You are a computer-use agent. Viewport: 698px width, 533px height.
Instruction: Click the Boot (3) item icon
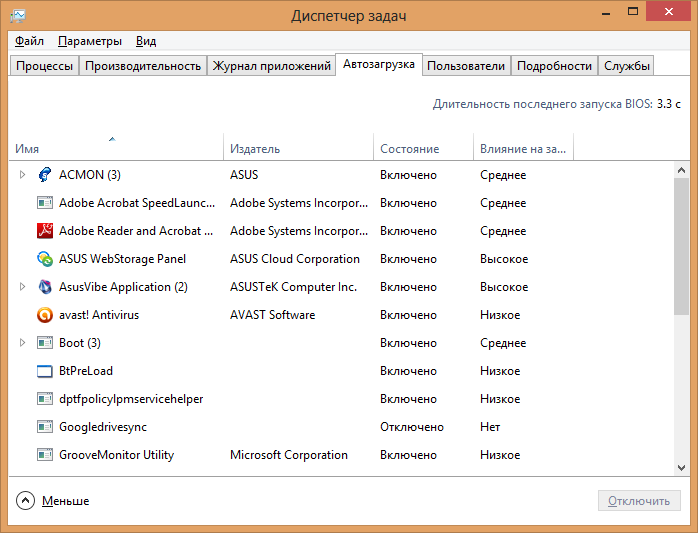(x=45, y=342)
